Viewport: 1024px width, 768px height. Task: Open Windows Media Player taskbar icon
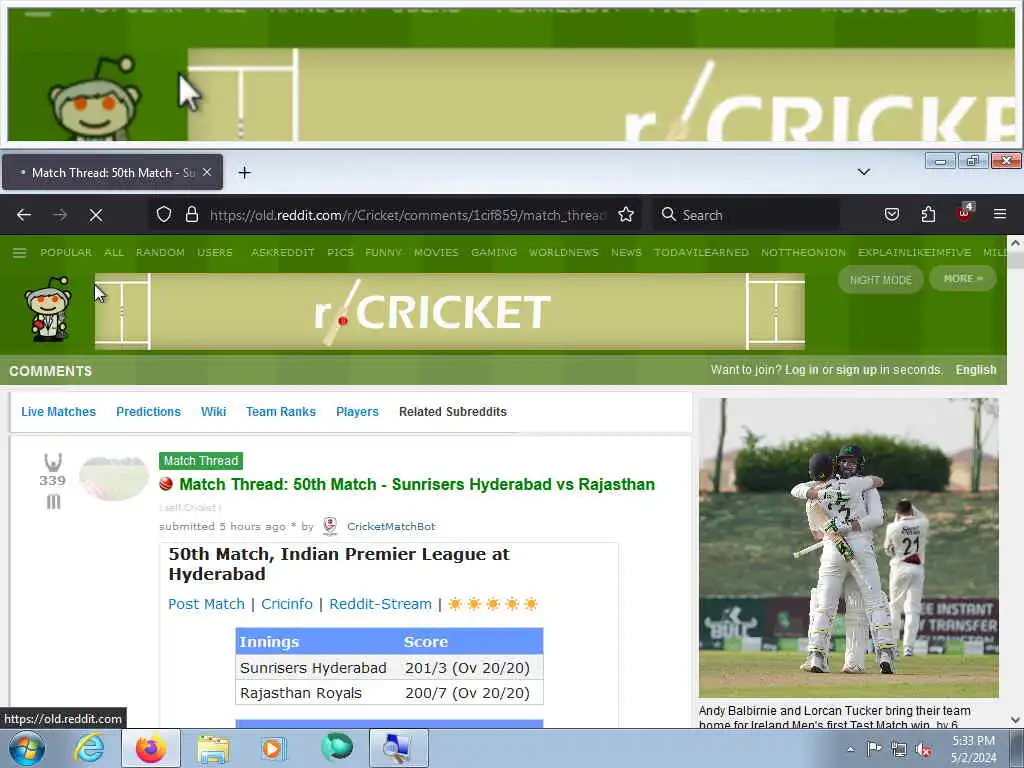click(273, 748)
